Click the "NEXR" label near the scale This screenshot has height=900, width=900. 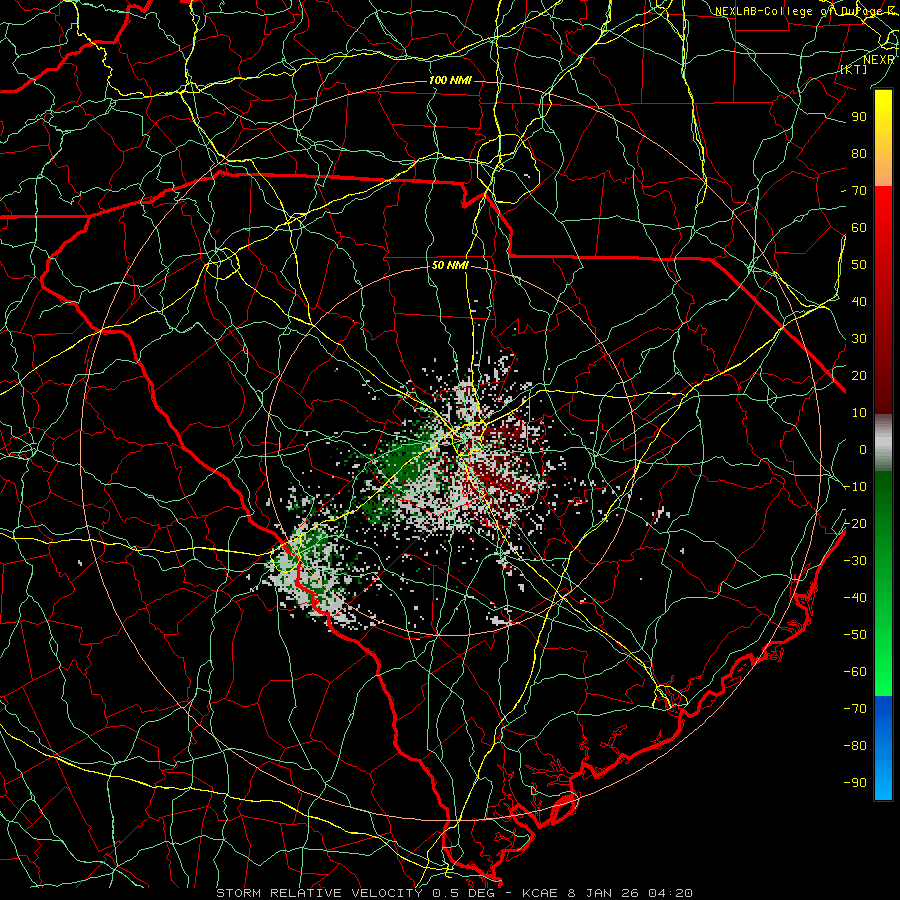(879, 60)
